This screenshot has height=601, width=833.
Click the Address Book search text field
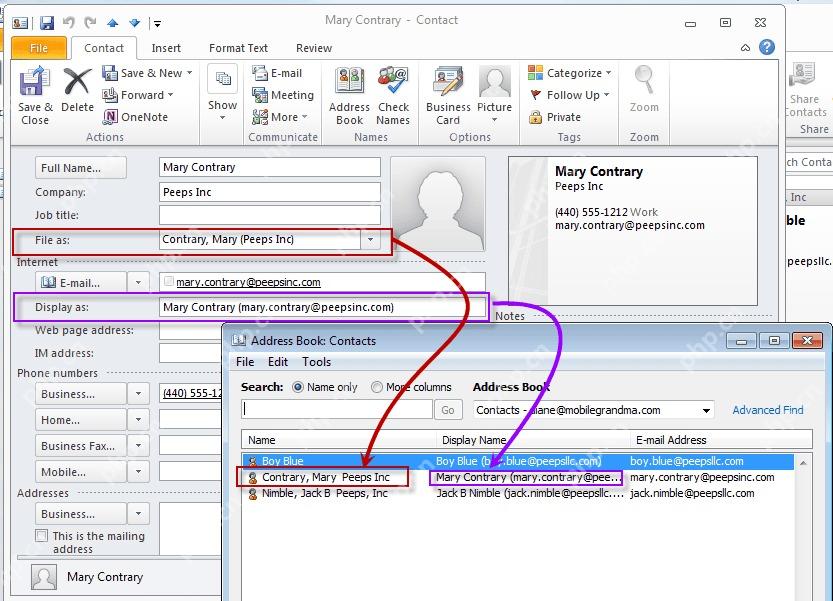coord(337,409)
